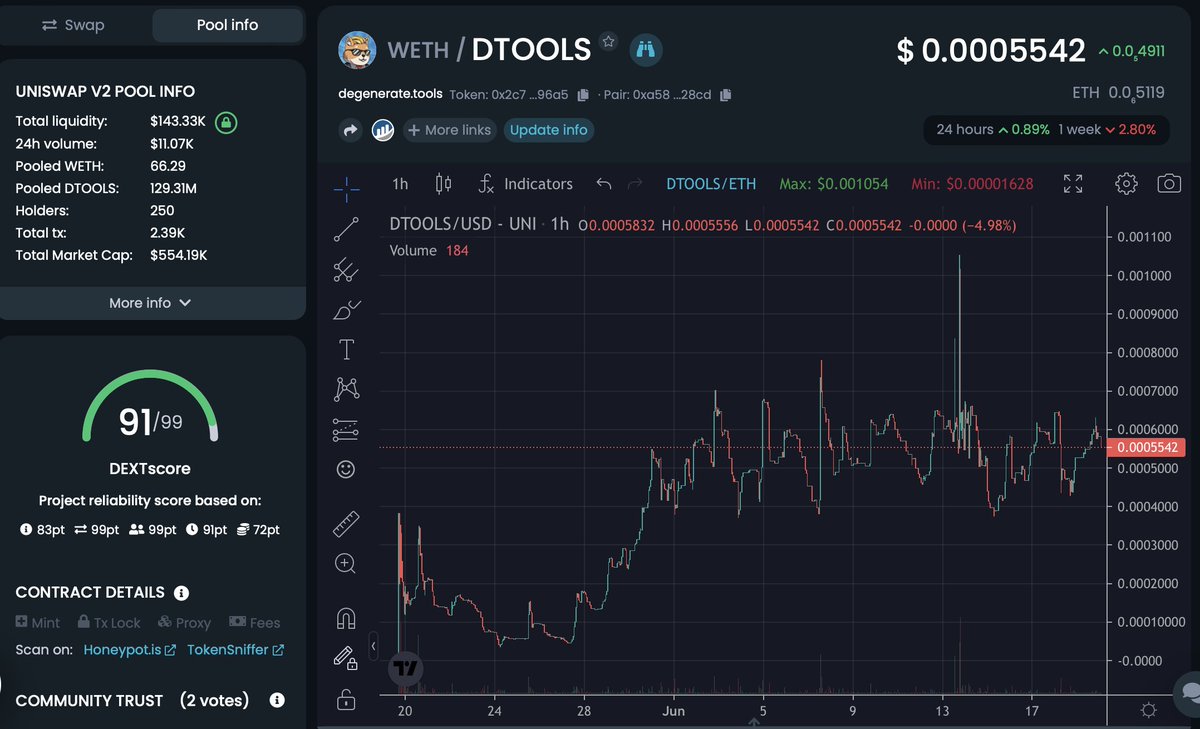
Task: Enter fullscreen chart mode
Action: (1073, 184)
